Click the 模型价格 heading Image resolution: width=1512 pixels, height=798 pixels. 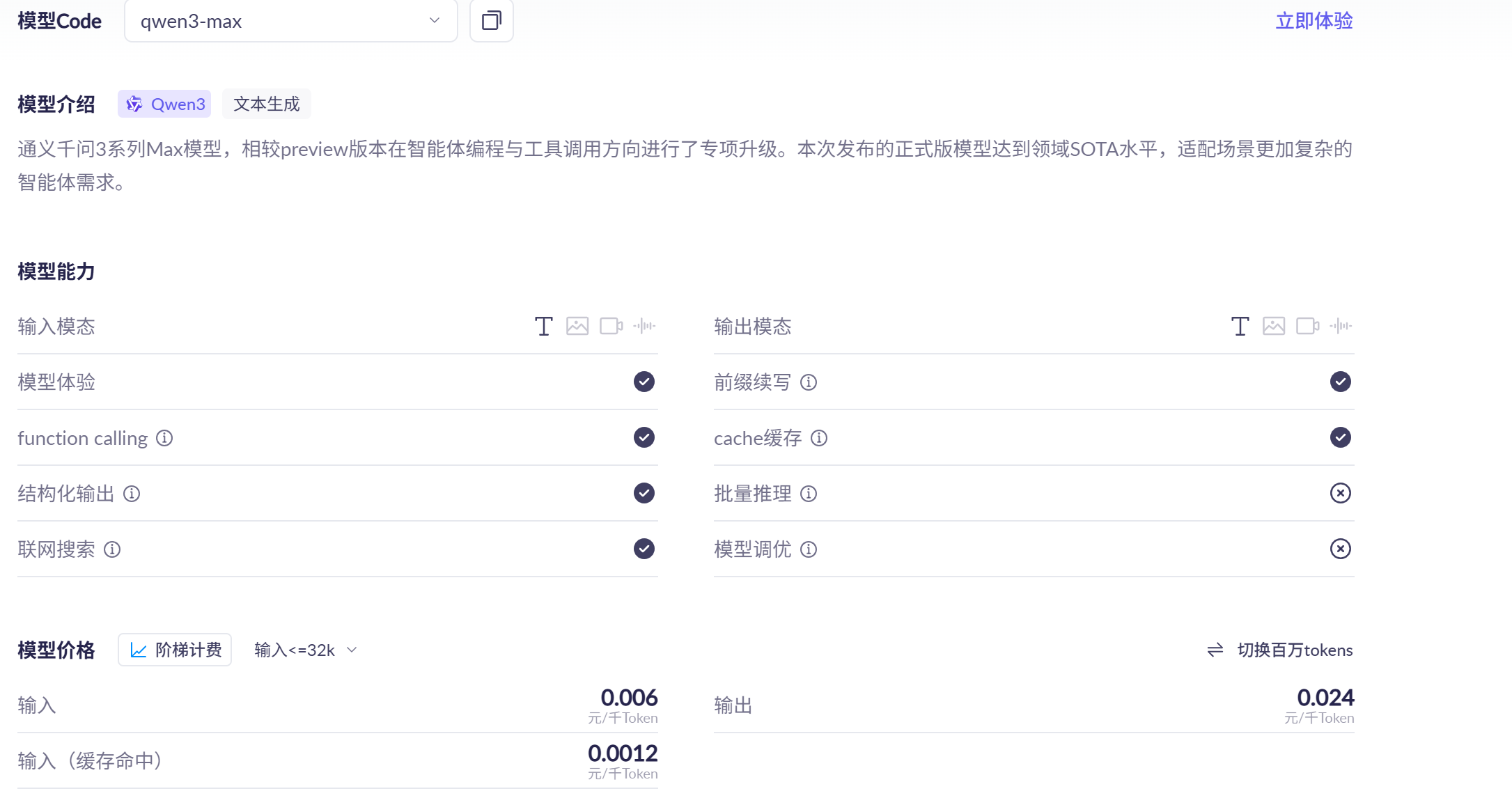56,650
